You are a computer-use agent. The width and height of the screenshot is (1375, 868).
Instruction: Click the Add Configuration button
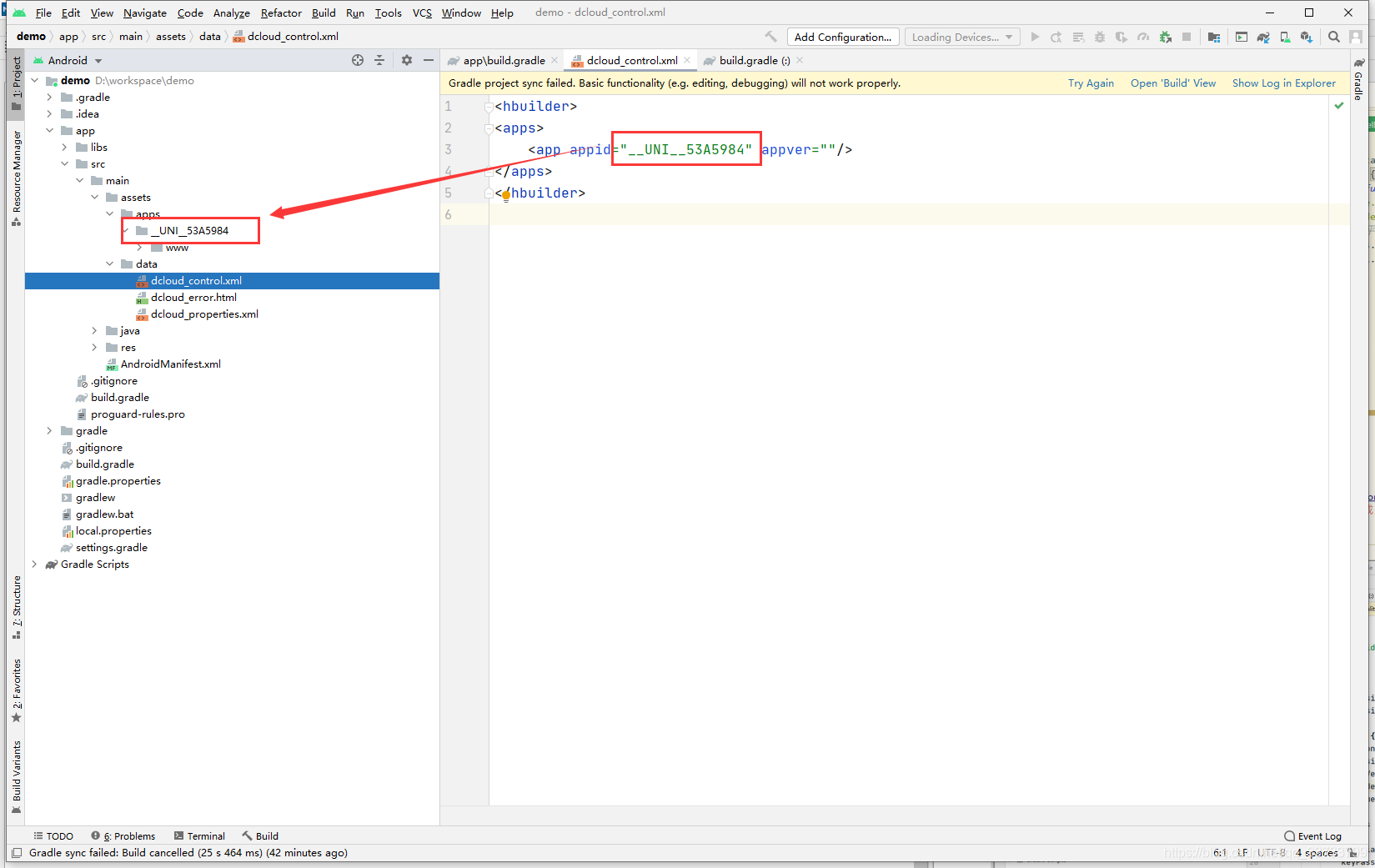[x=843, y=37]
